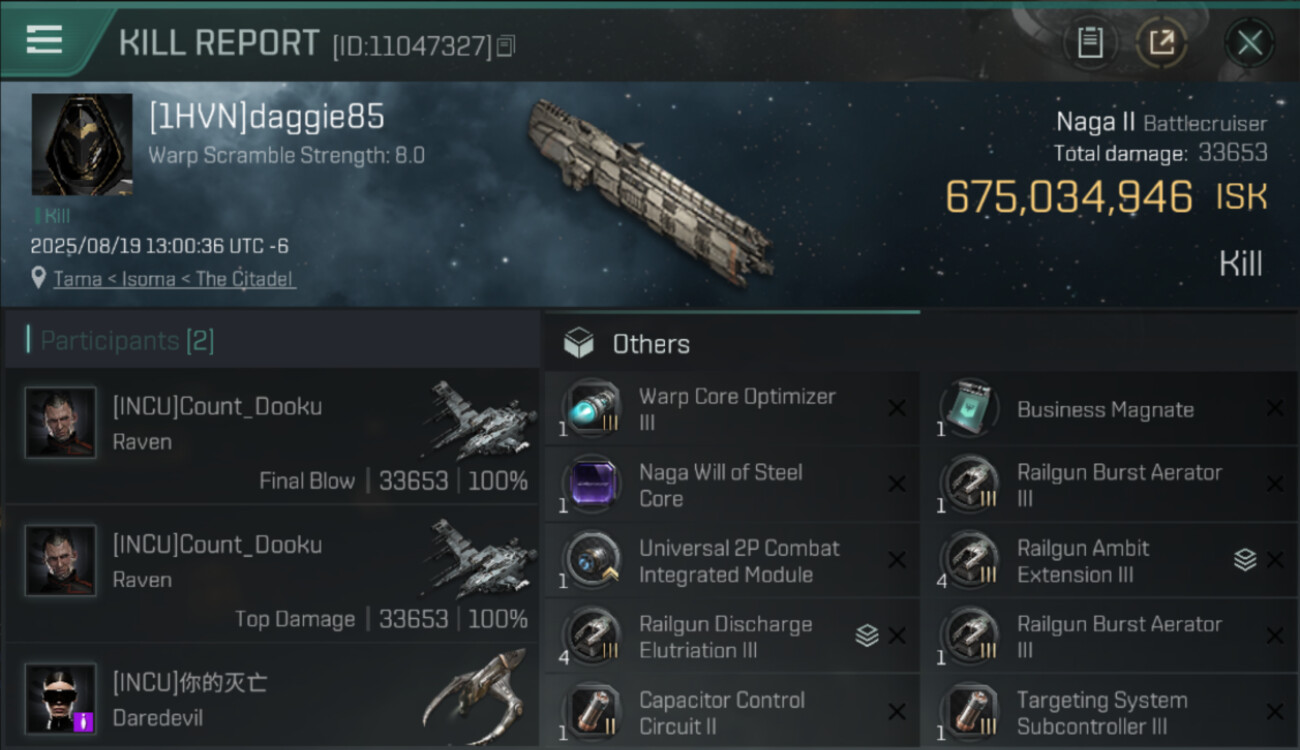Image resolution: width=1300 pixels, height=750 pixels.
Task: Click the Business Magnate item icon
Action: [x=969, y=408]
